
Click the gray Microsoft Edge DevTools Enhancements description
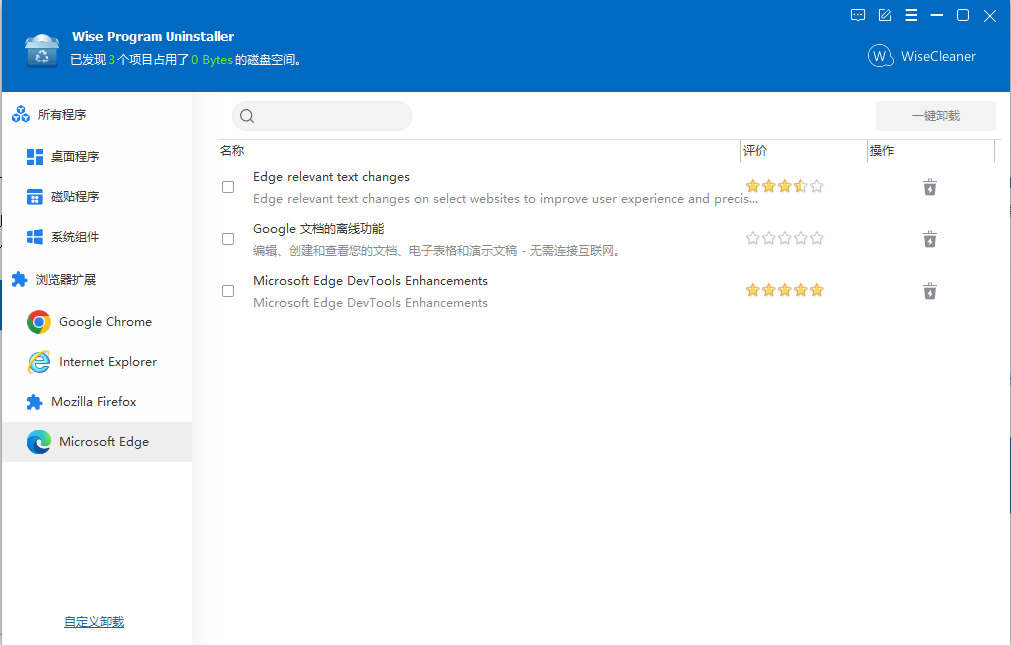point(370,303)
